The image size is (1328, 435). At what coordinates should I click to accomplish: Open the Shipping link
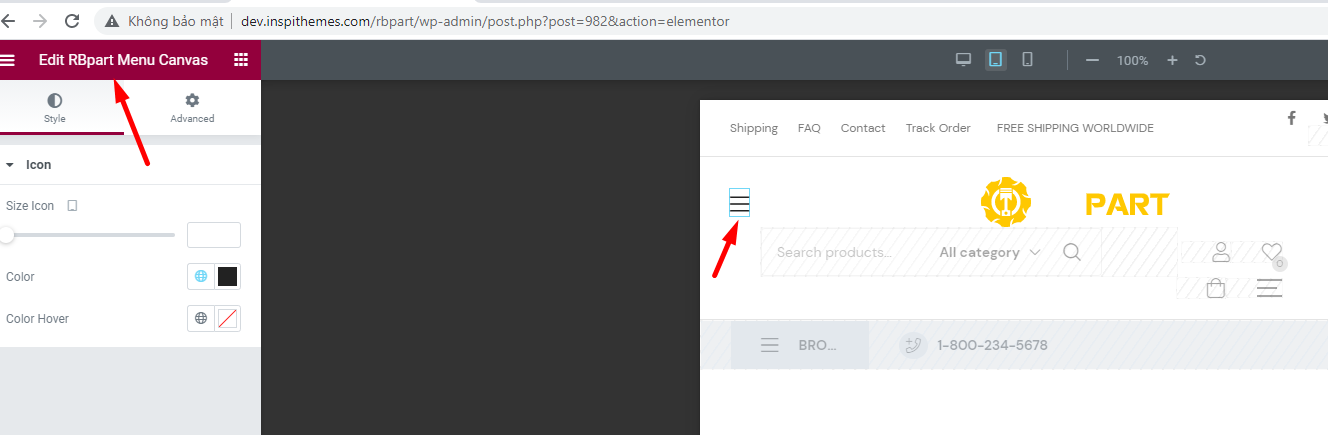[754, 128]
